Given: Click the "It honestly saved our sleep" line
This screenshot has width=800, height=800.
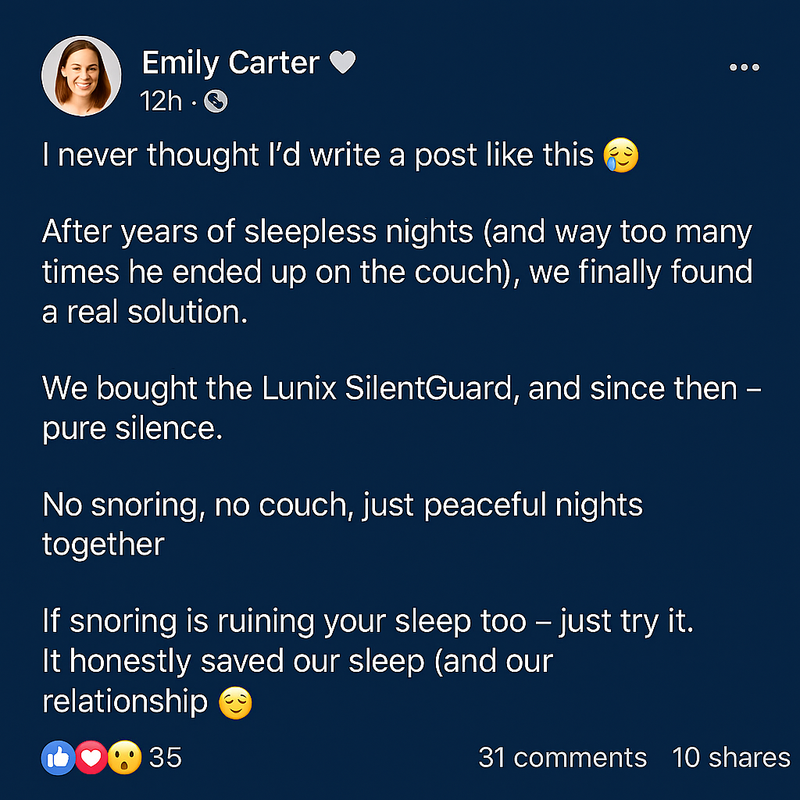Looking at the screenshot, I should [x=298, y=661].
